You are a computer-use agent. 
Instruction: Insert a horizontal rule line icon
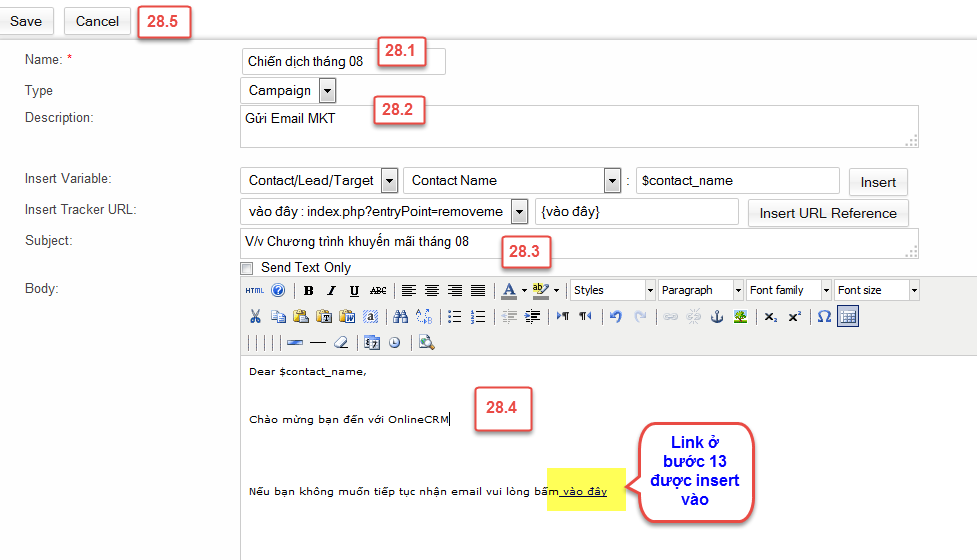tap(318, 343)
